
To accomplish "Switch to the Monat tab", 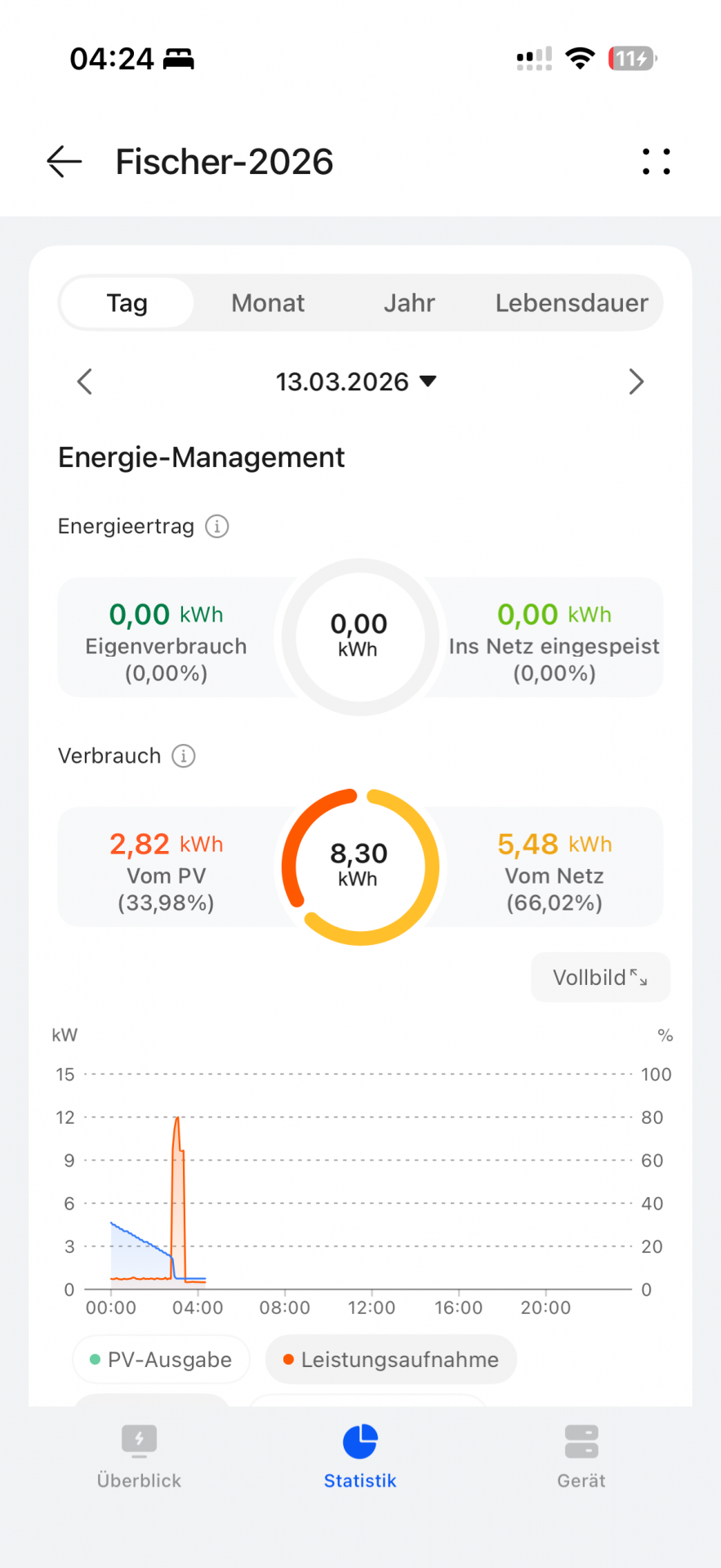I will coord(268,303).
